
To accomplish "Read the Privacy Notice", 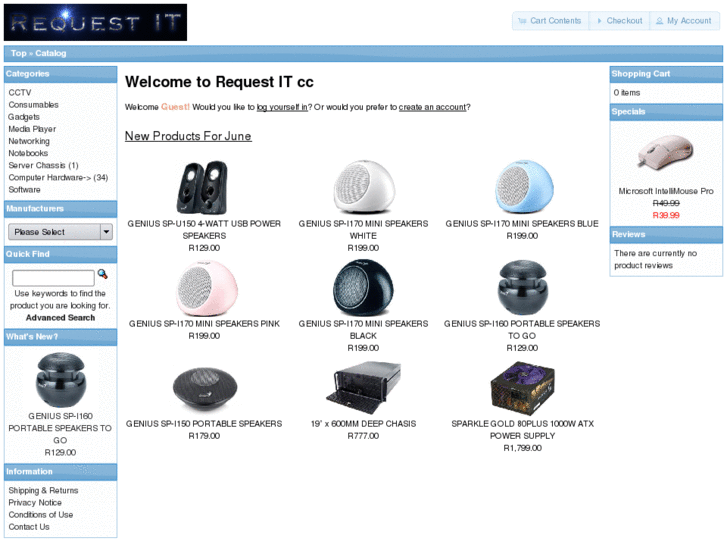I will tap(35, 502).
